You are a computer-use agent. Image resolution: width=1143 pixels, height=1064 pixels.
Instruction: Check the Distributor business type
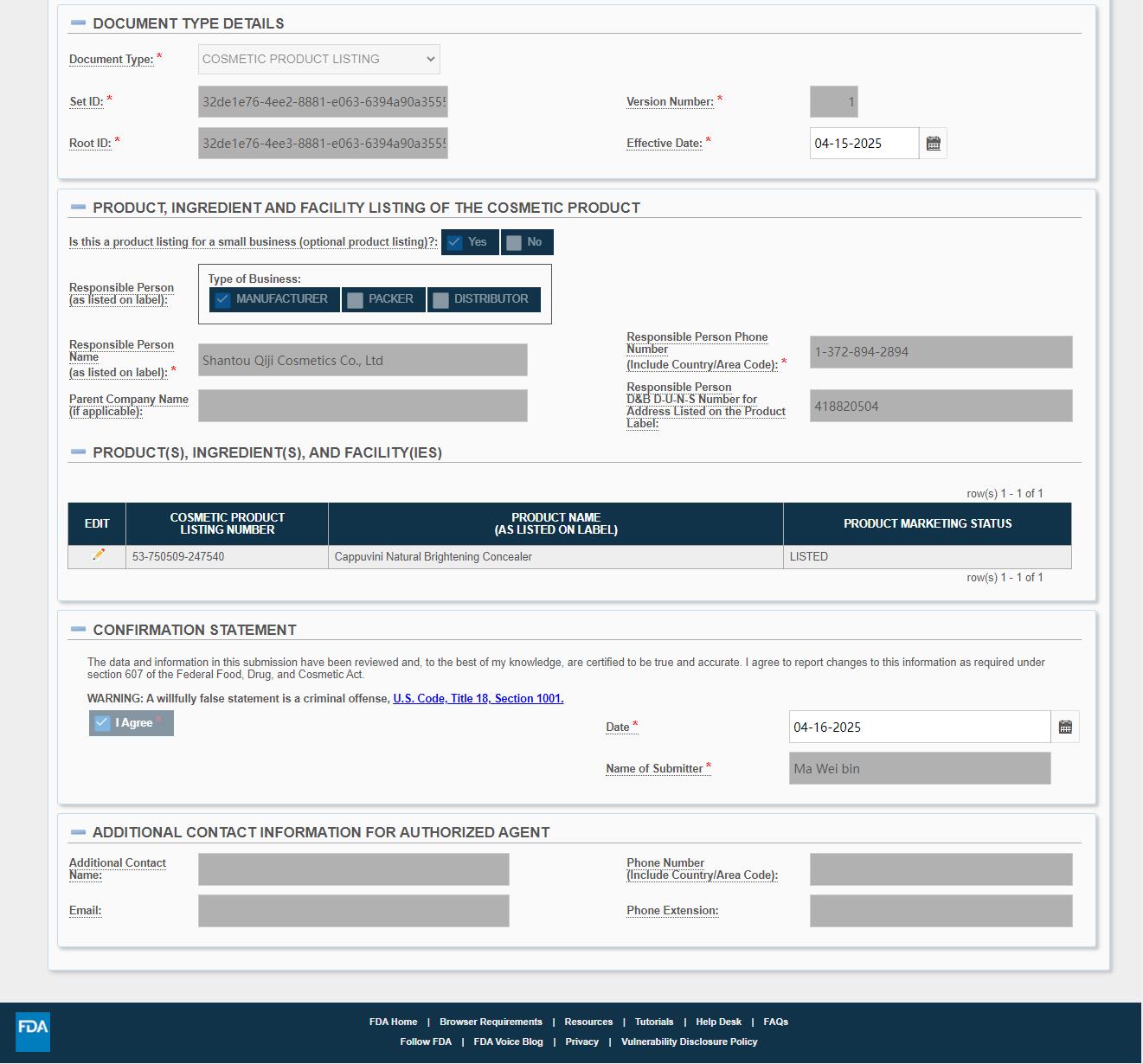[441, 299]
